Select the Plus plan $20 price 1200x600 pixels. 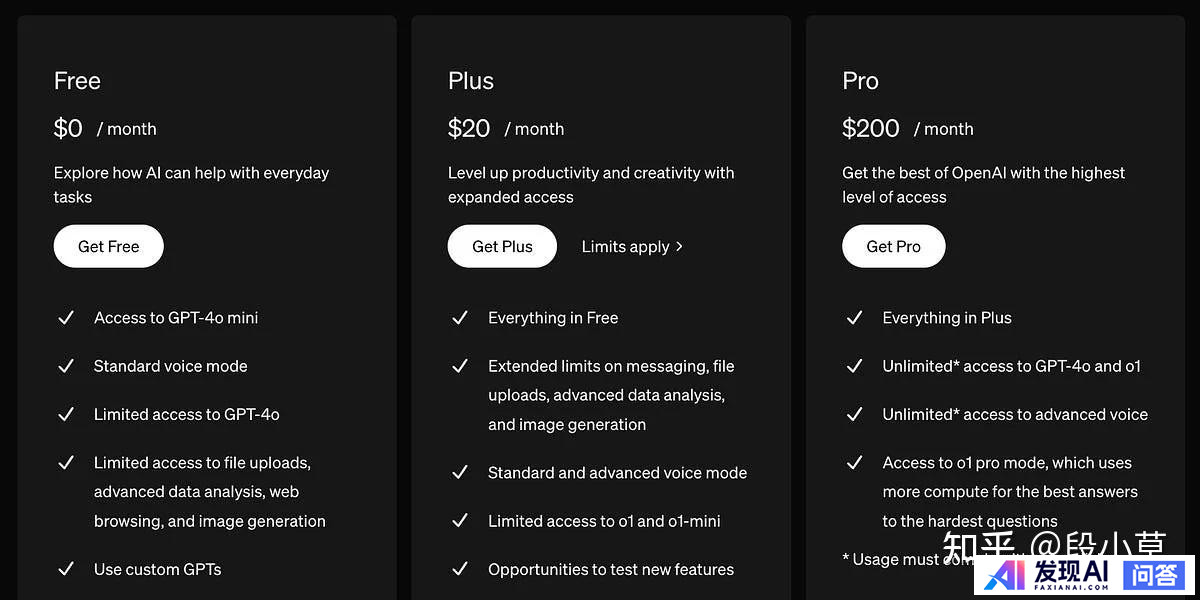[x=469, y=128]
